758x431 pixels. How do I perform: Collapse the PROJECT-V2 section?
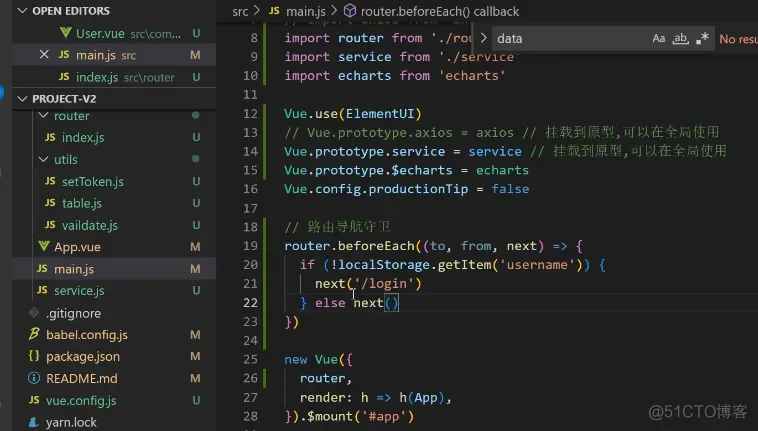[22, 99]
